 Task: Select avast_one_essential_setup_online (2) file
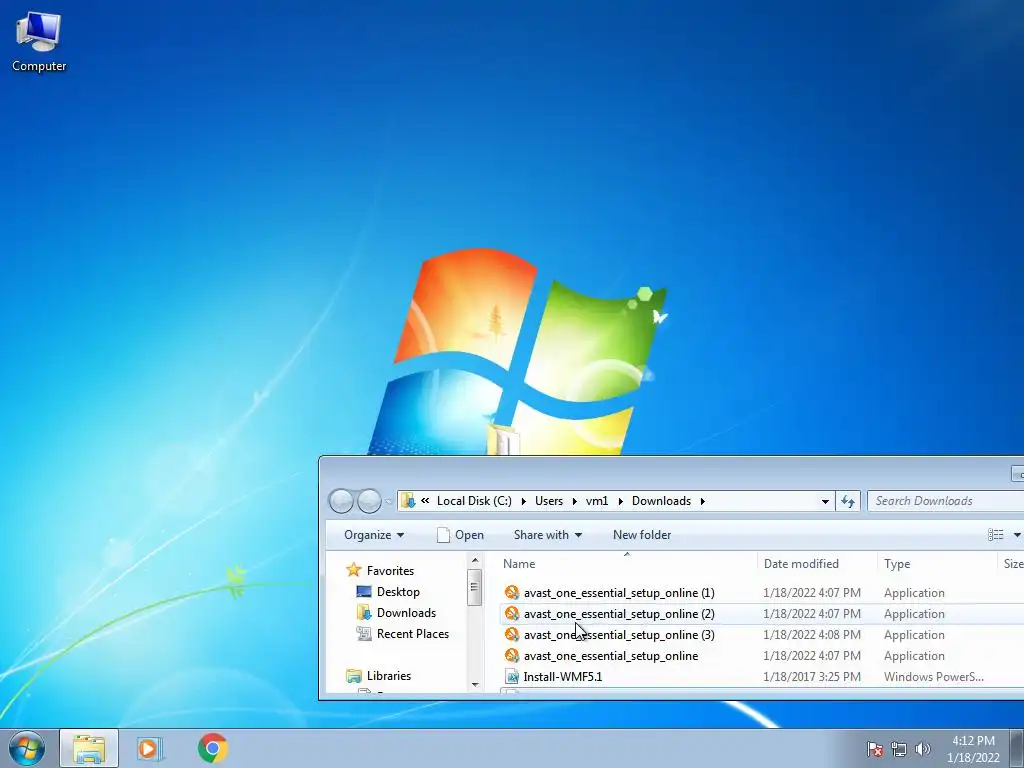point(618,614)
